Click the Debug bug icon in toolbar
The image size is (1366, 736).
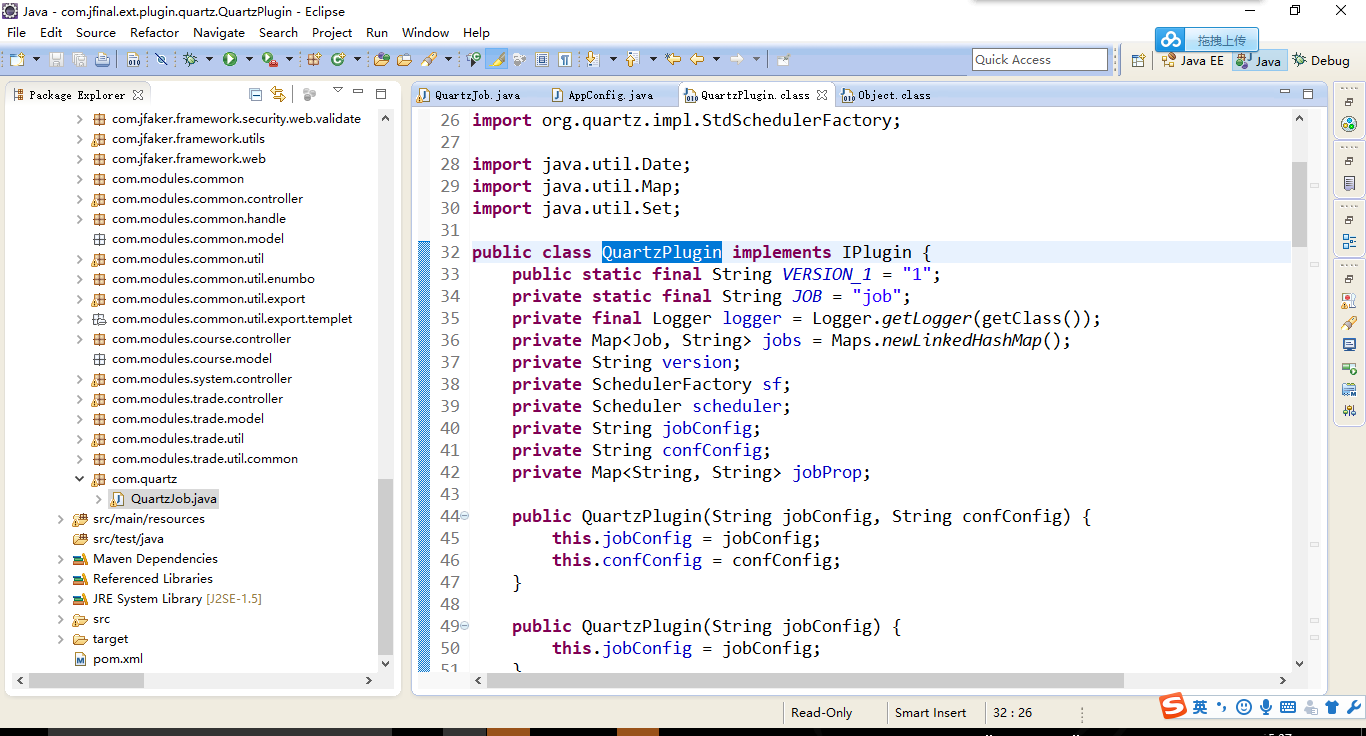tap(190, 60)
